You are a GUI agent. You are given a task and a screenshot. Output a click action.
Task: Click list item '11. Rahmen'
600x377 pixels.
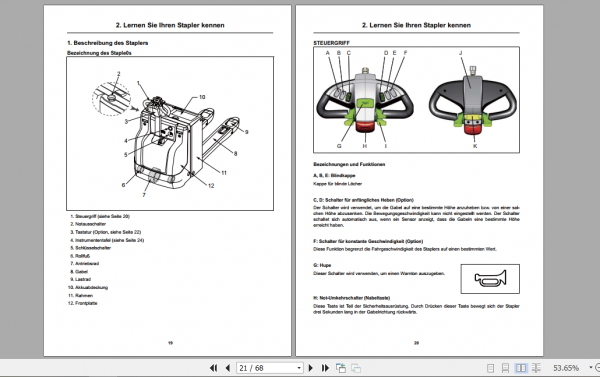pyautogui.click(x=80, y=295)
